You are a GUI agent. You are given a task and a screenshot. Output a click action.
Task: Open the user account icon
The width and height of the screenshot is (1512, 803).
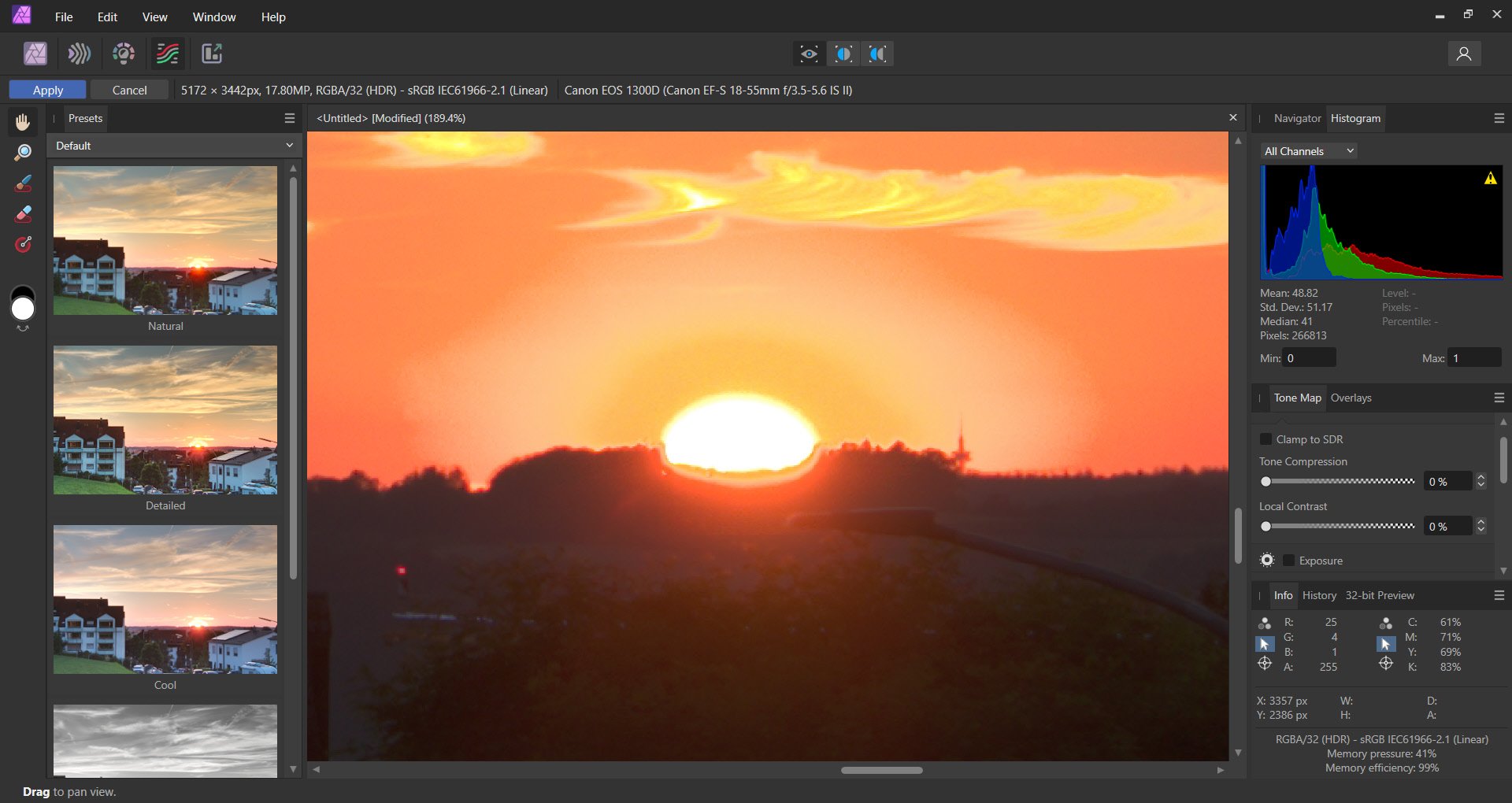tap(1464, 54)
